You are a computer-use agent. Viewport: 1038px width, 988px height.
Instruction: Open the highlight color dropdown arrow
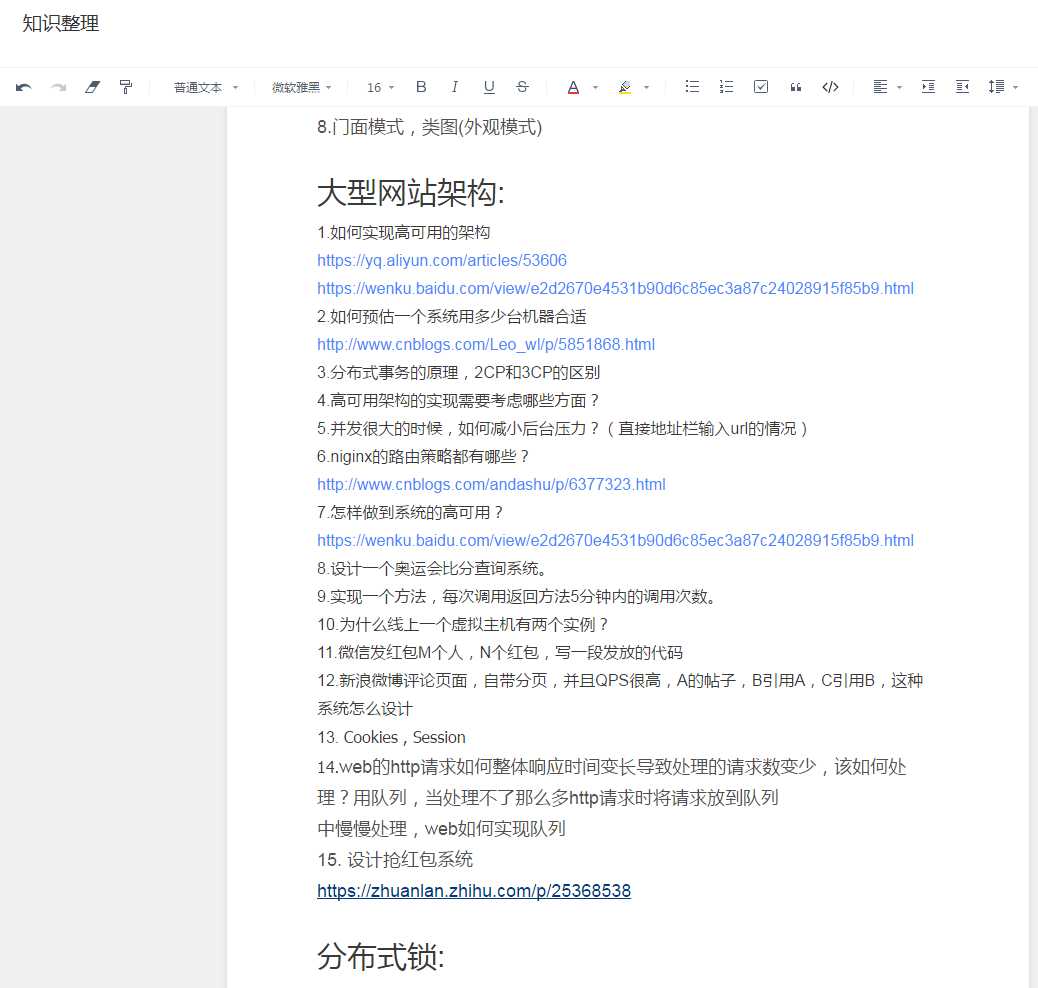pos(647,87)
